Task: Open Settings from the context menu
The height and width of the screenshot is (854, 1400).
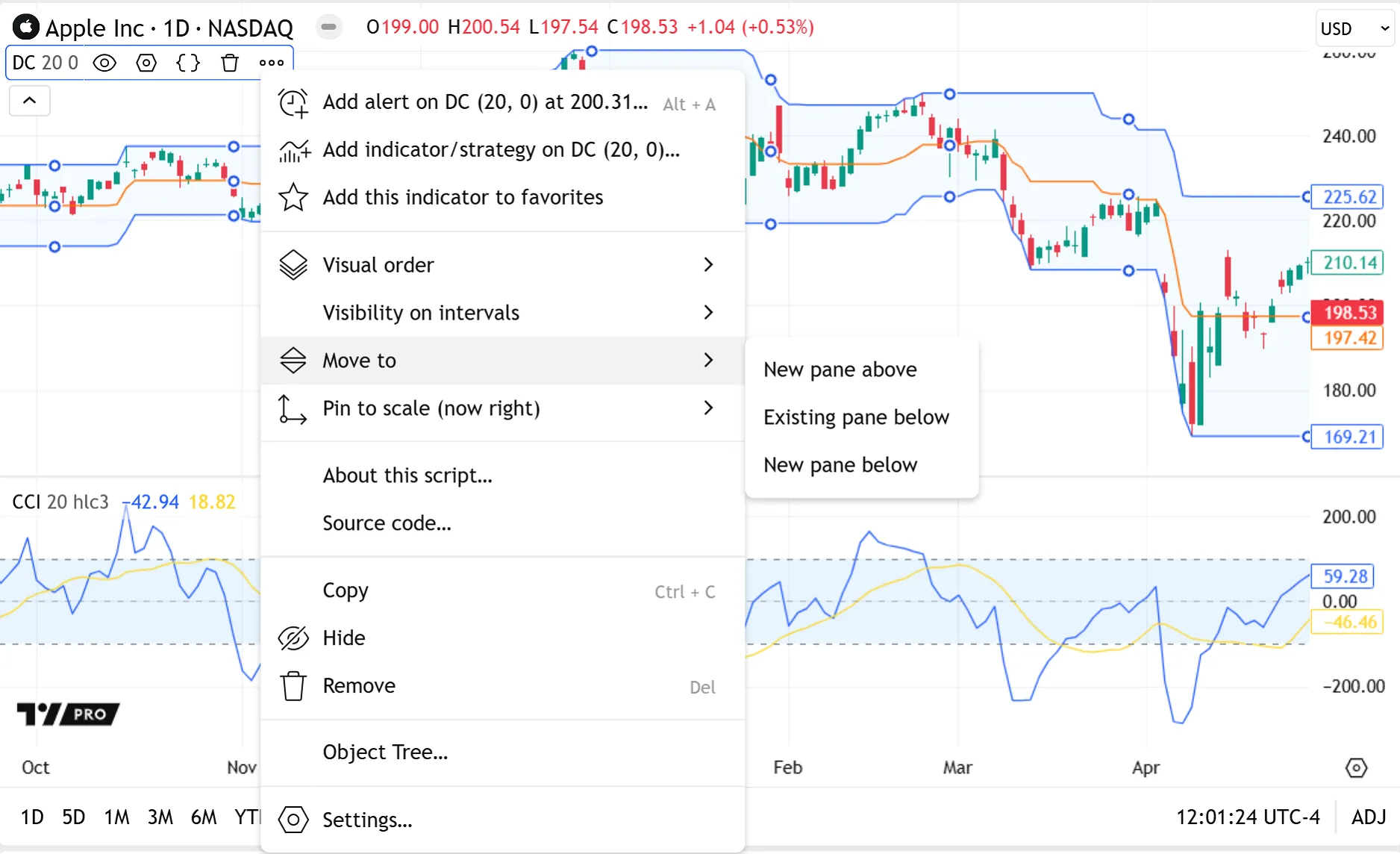Action: click(x=367, y=820)
